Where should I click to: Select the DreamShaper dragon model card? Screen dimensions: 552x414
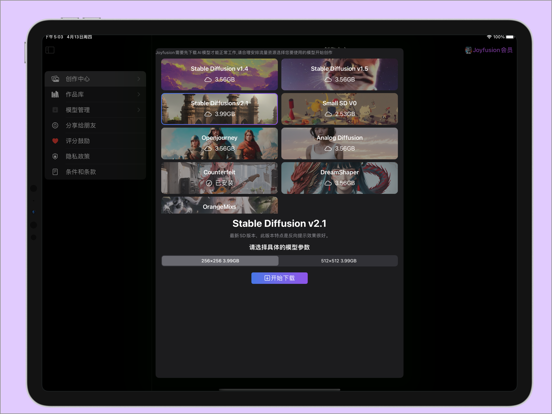(339, 178)
